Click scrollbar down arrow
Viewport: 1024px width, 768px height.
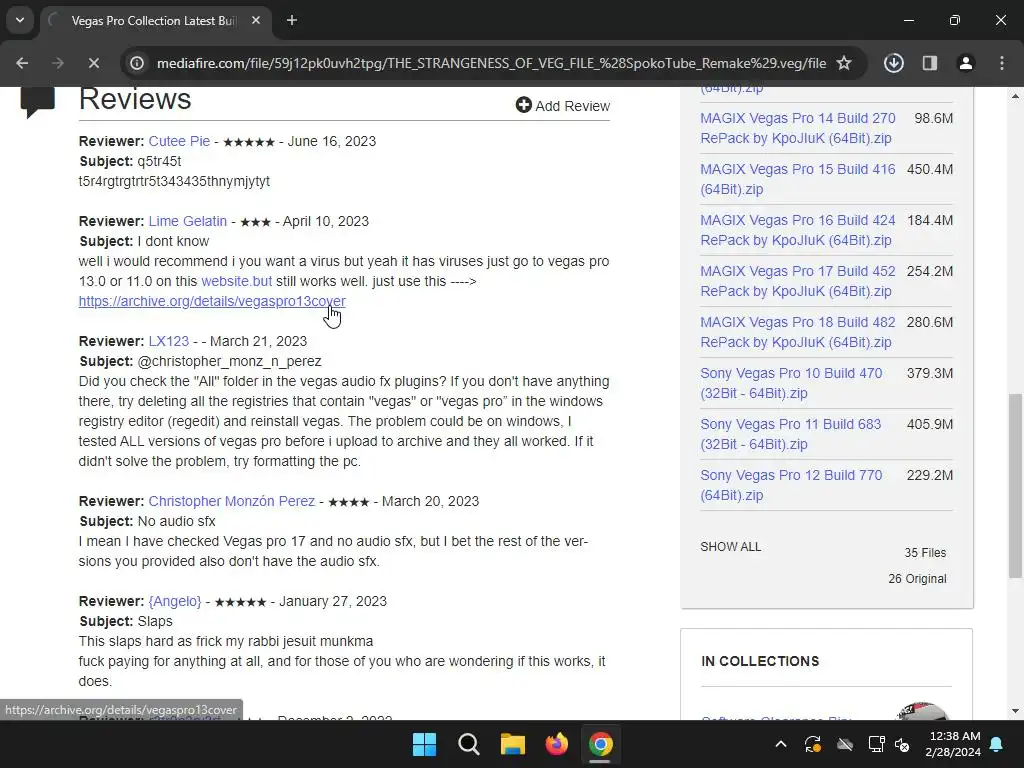(1015, 712)
